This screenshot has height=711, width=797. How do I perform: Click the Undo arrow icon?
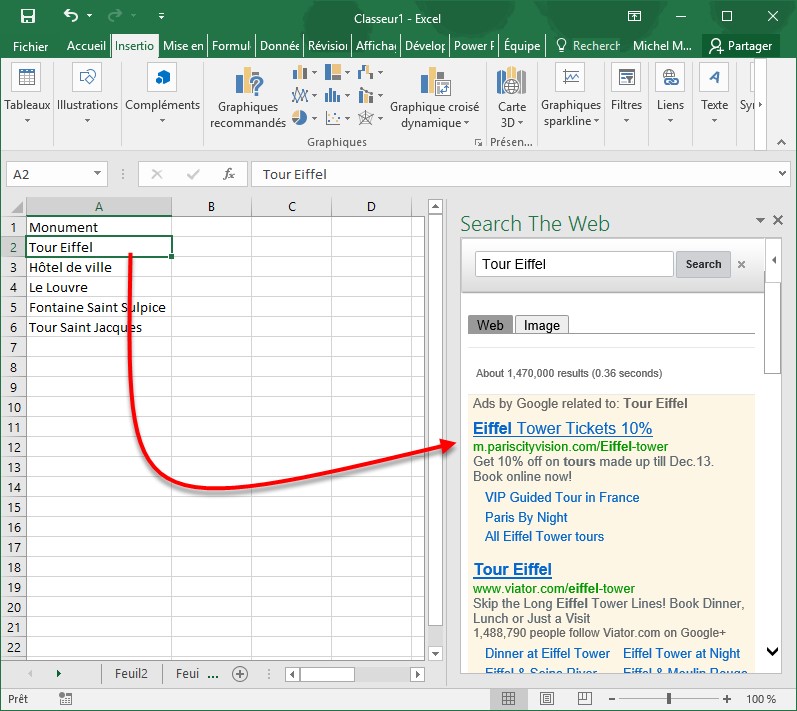pyautogui.click(x=71, y=16)
